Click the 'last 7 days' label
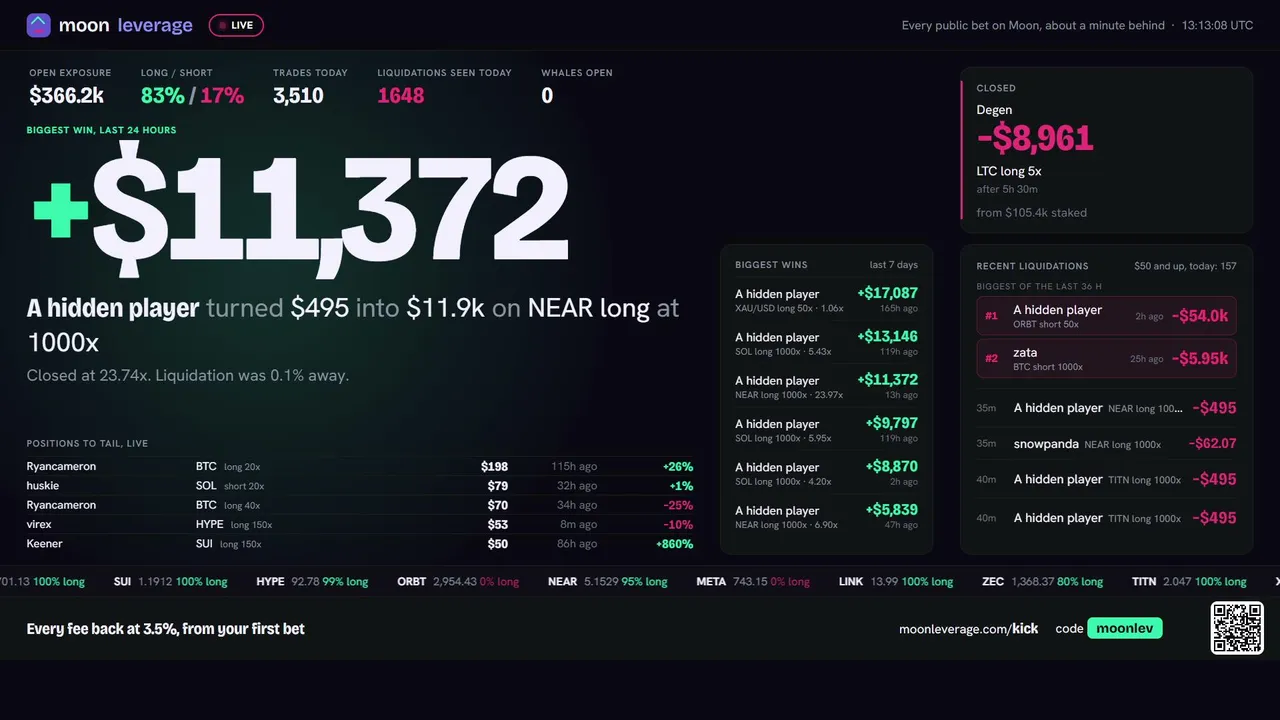Image resolution: width=1280 pixels, height=720 pixels. point(894,265)
